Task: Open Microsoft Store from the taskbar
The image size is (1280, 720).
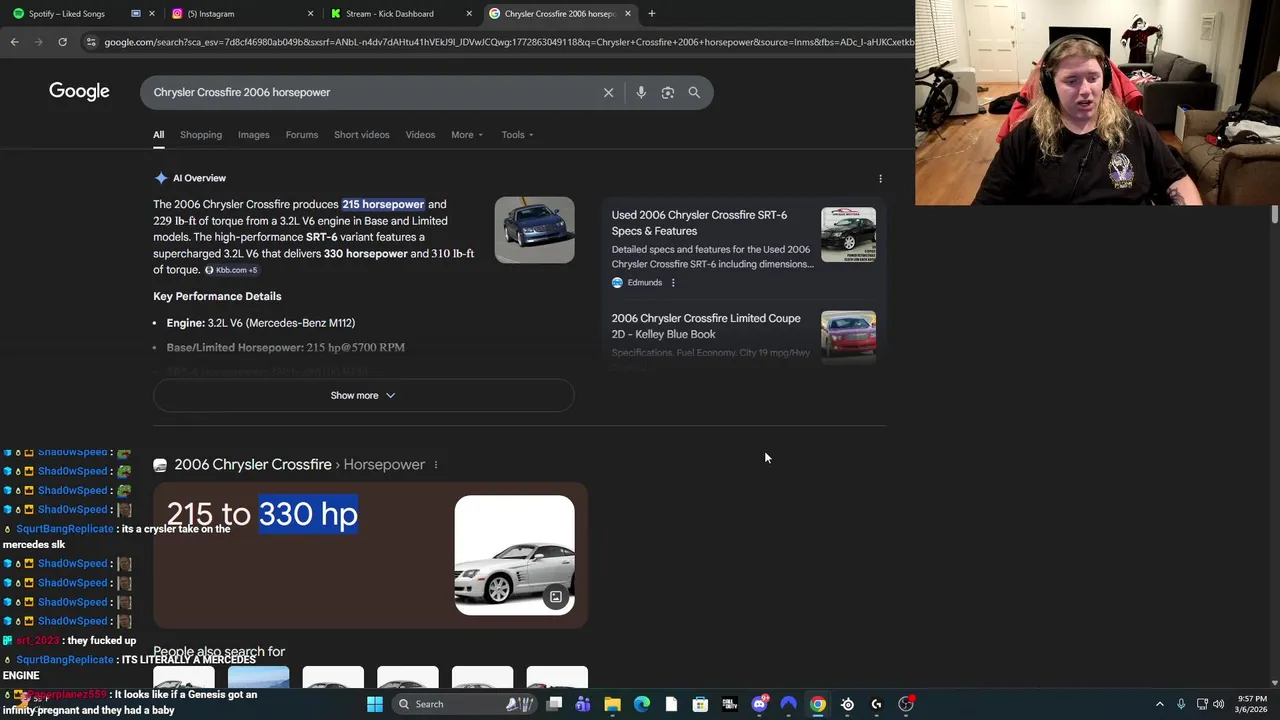Action: [700, 704]
